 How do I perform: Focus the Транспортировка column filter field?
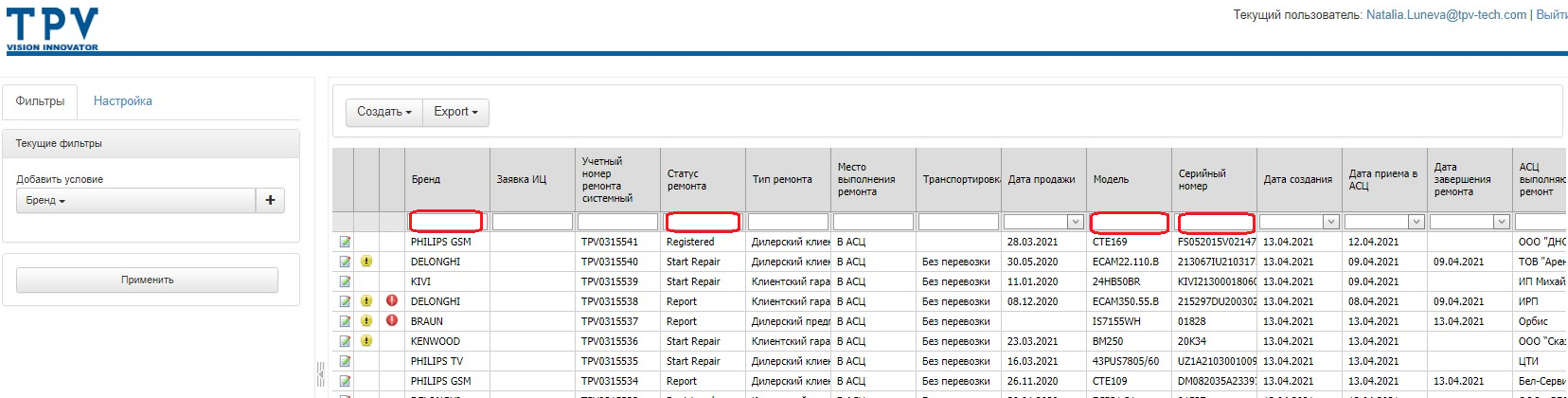958,222
